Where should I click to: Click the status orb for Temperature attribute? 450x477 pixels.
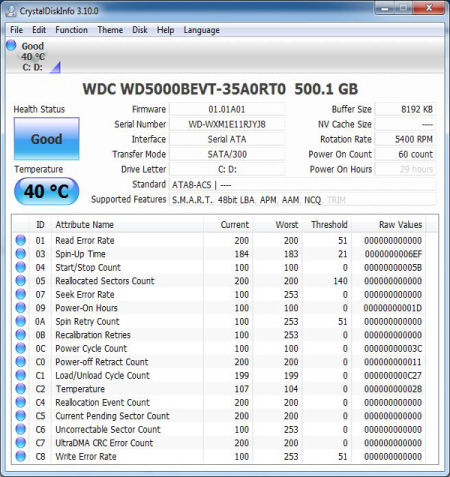pos(21,389)
